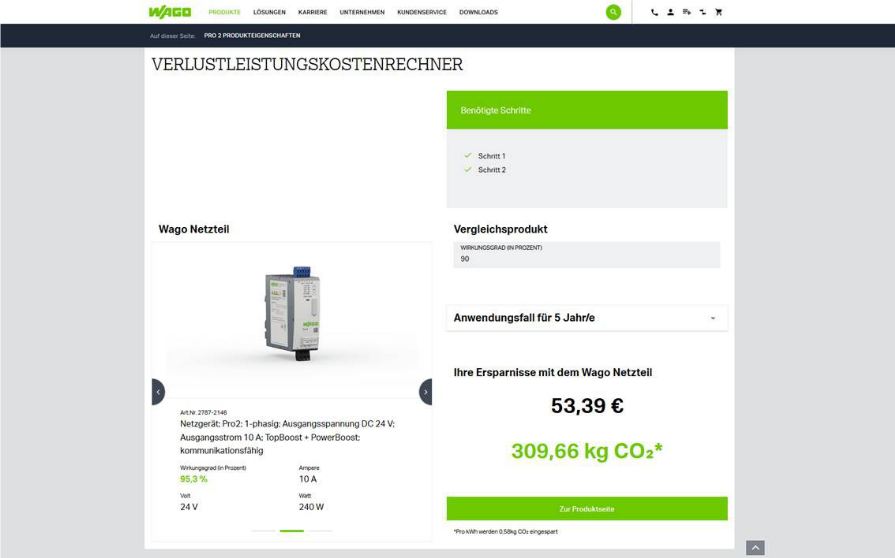Click the product comparison arrows icon
The width and height of the screenshot is (895, 558).
pyautogui.click(x=702, y=12)
